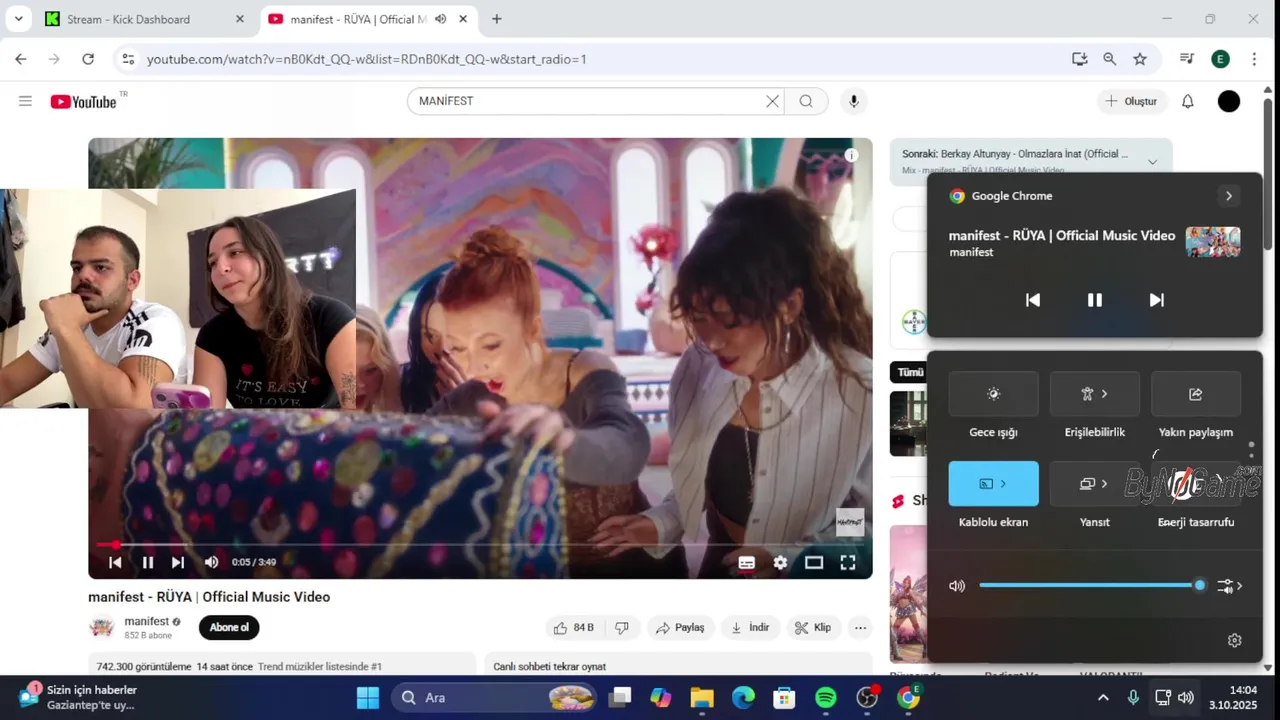The image size is (1280, 720).
Task: Toggle Yakın paylaşım nearby sharing tile
Action: [x=1196, y=394]
